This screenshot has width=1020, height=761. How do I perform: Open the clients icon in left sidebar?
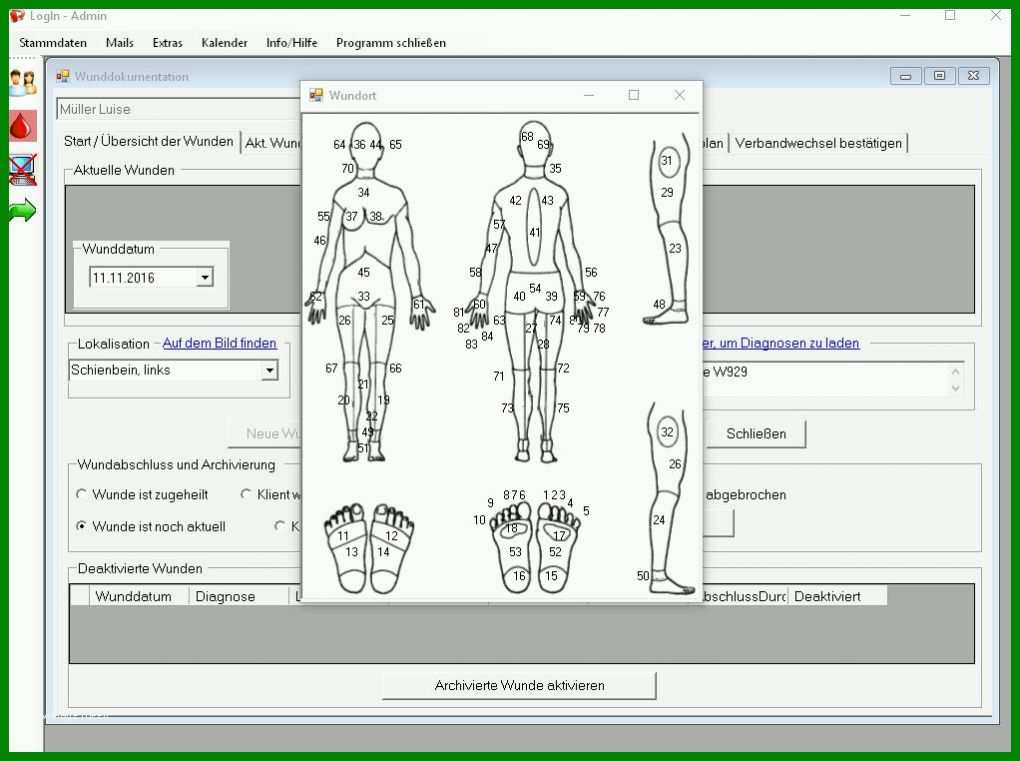[x=23, y=83]
